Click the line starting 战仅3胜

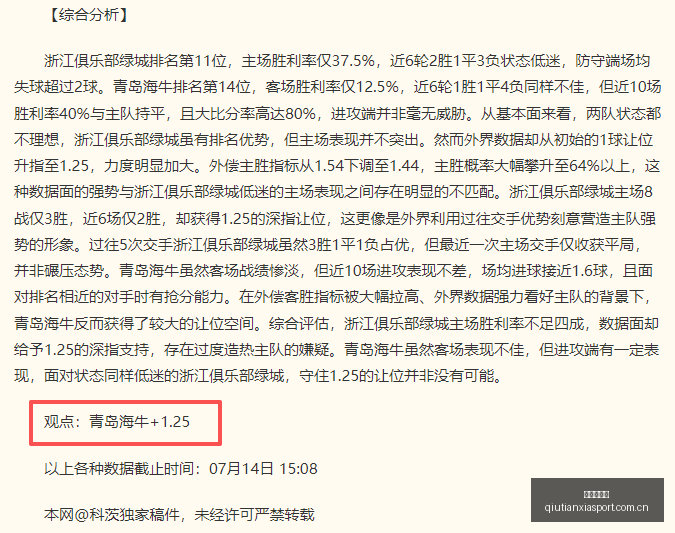(x=335, y=219)
